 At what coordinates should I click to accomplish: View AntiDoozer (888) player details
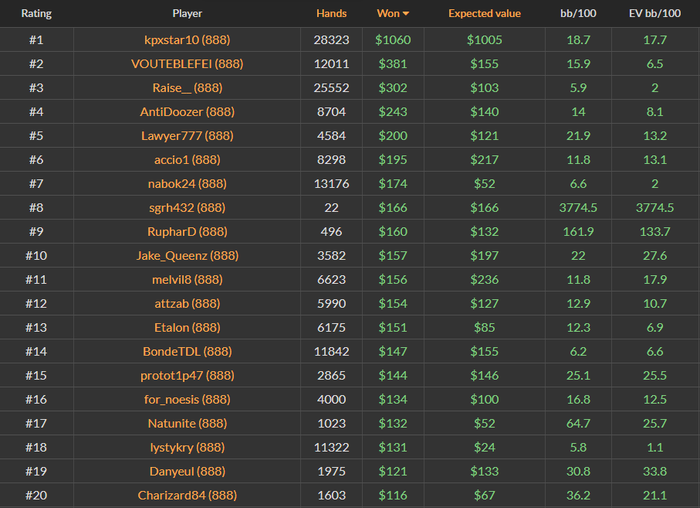coord(187,112)
